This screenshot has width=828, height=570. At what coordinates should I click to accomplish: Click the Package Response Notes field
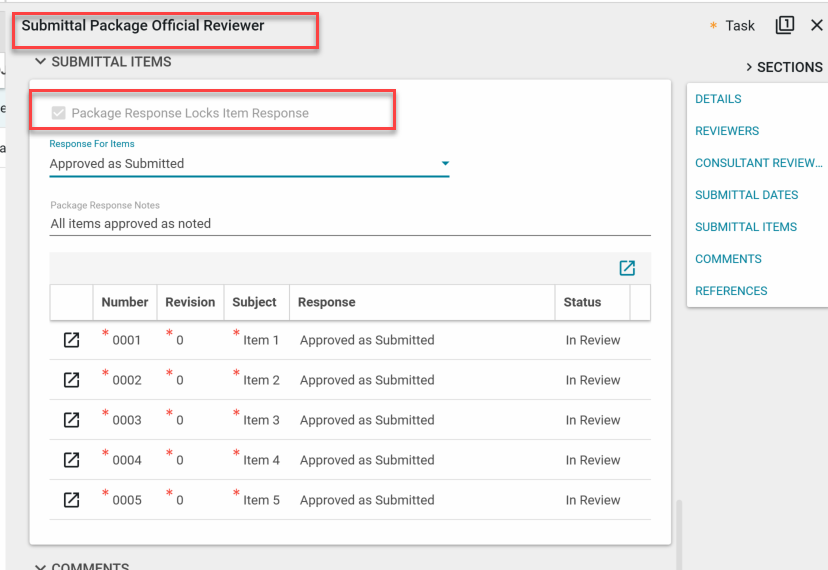[x=350, y=224]
